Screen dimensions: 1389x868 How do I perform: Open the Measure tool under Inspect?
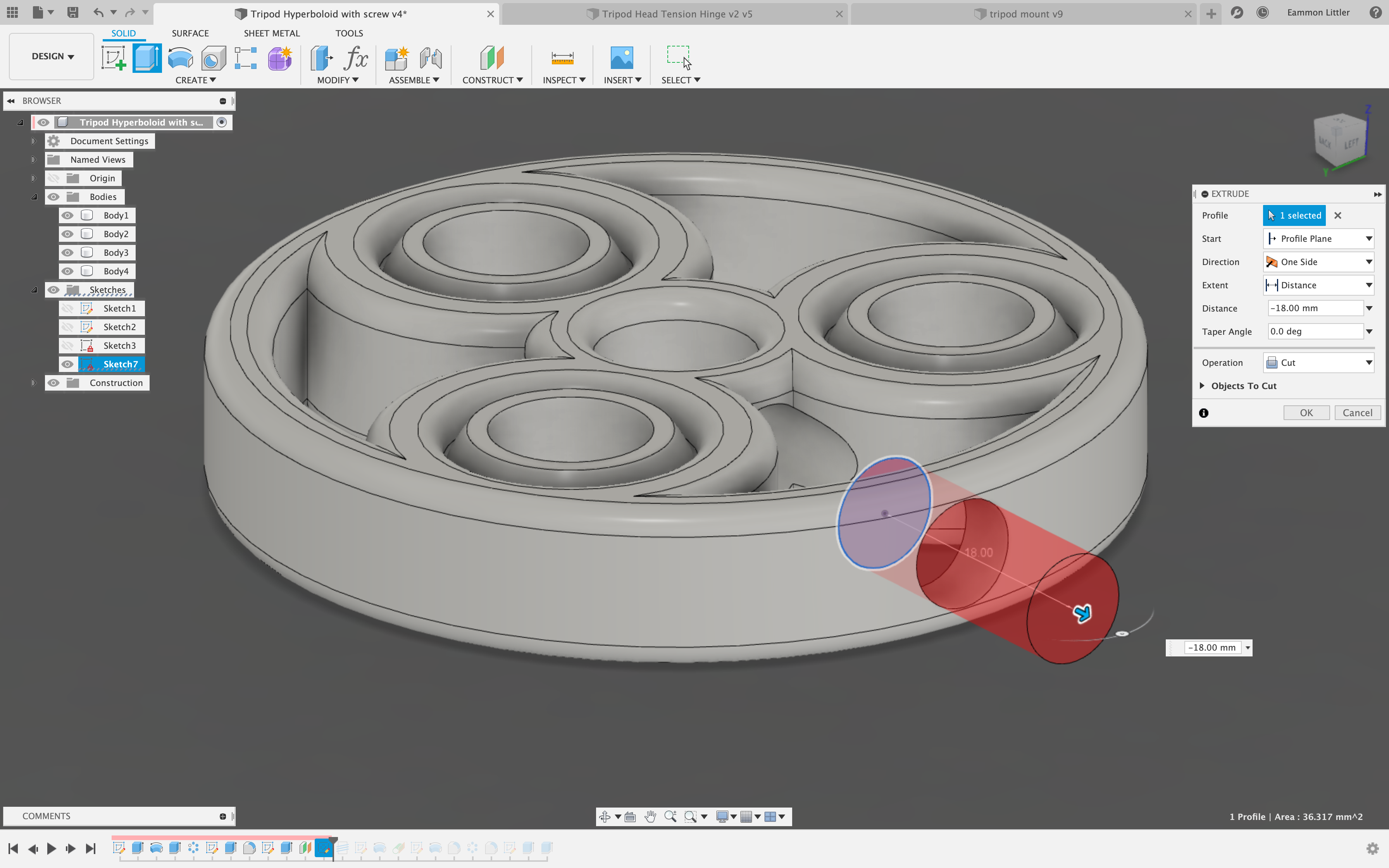pos(562,57)
